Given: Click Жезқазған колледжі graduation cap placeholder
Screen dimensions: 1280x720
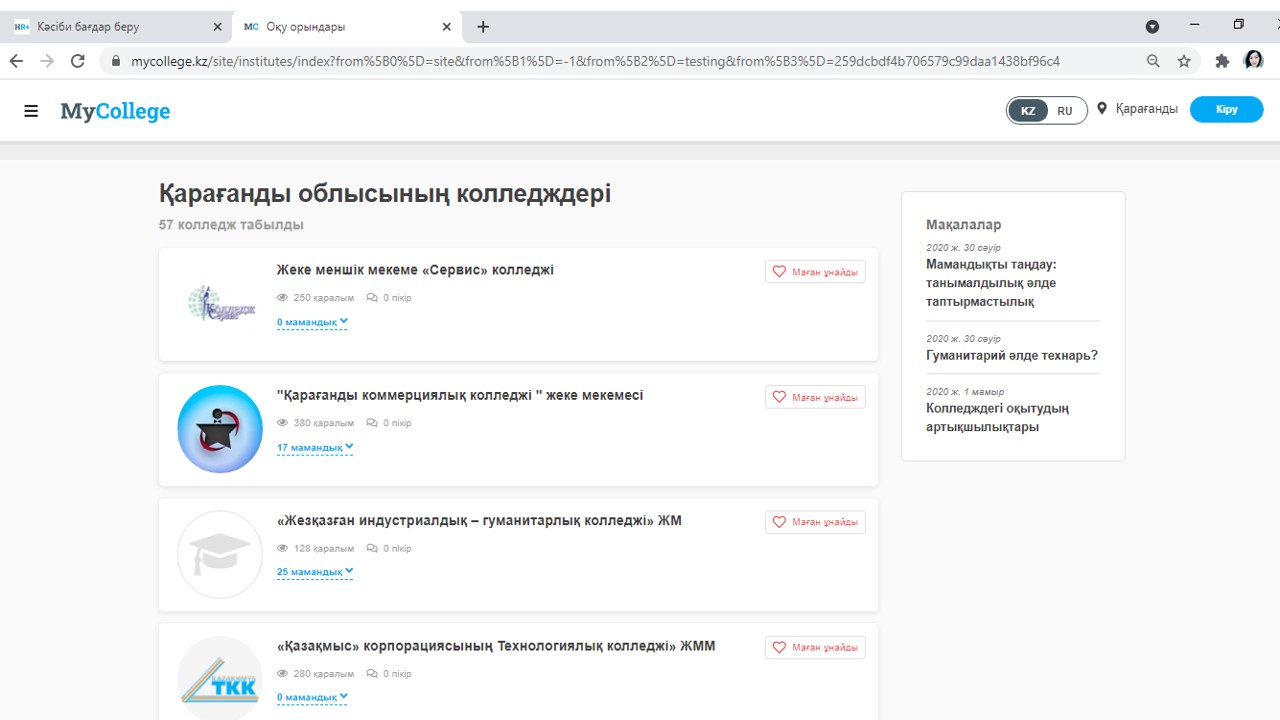Looking at the screenshot, I should tap(220, 554).
